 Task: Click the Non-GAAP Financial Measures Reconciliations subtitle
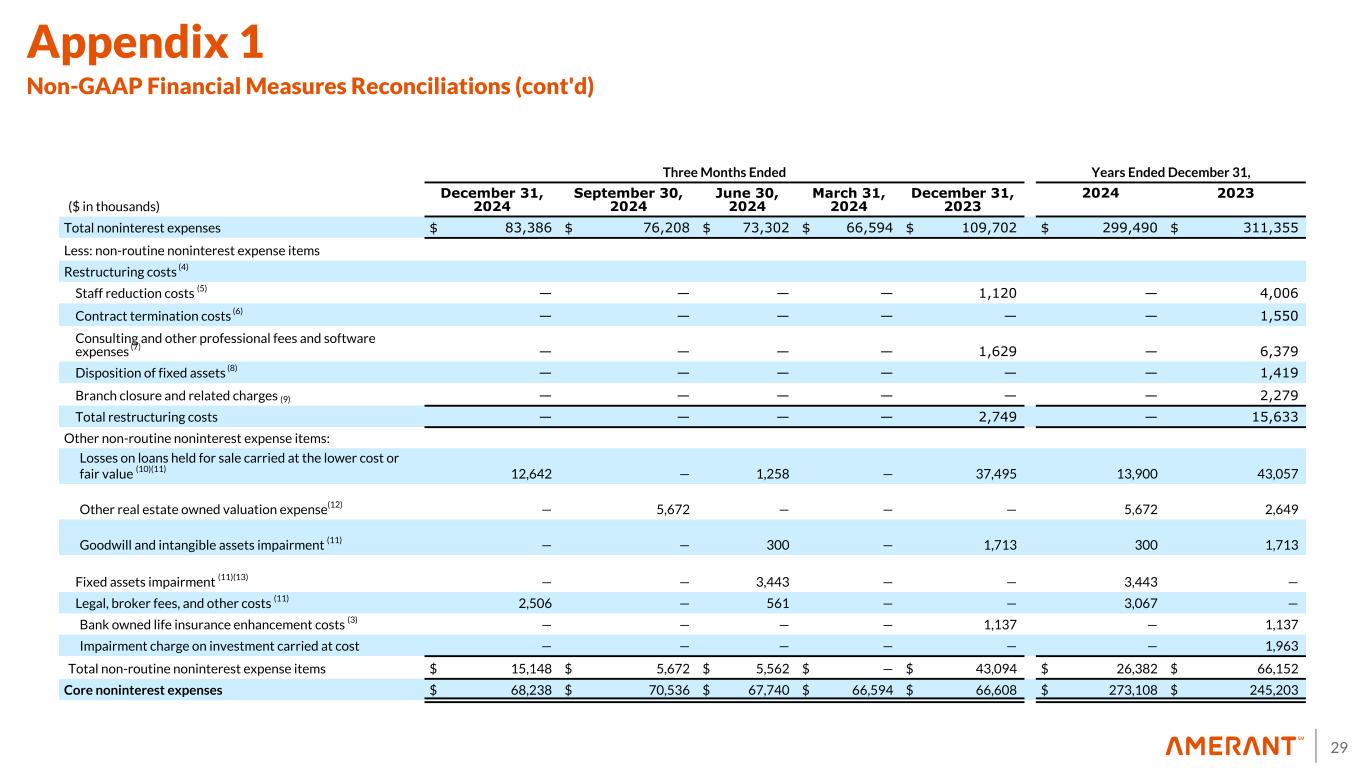[310, 87]
